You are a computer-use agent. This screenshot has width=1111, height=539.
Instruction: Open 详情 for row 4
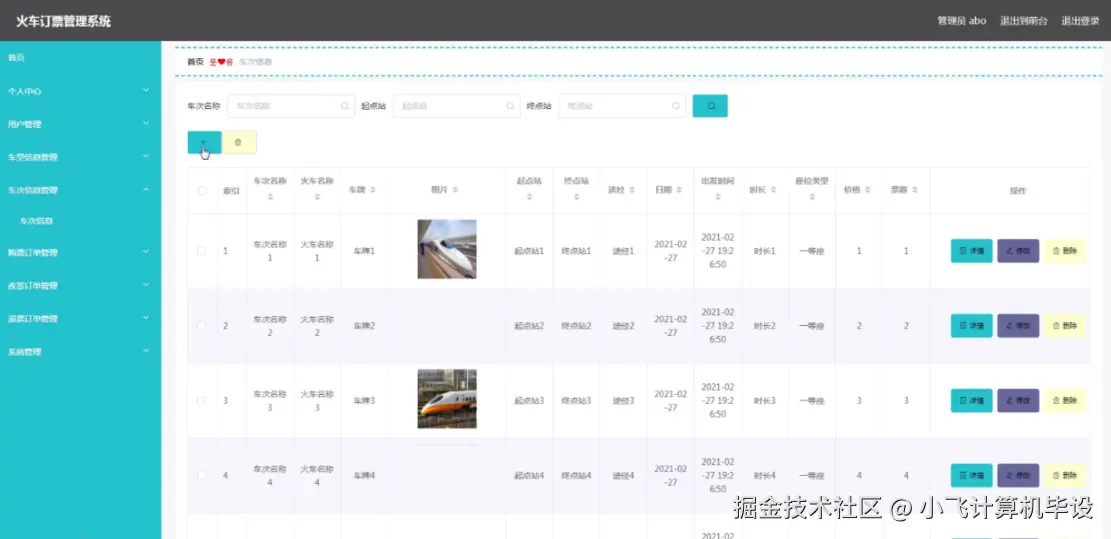pos(971,475)
